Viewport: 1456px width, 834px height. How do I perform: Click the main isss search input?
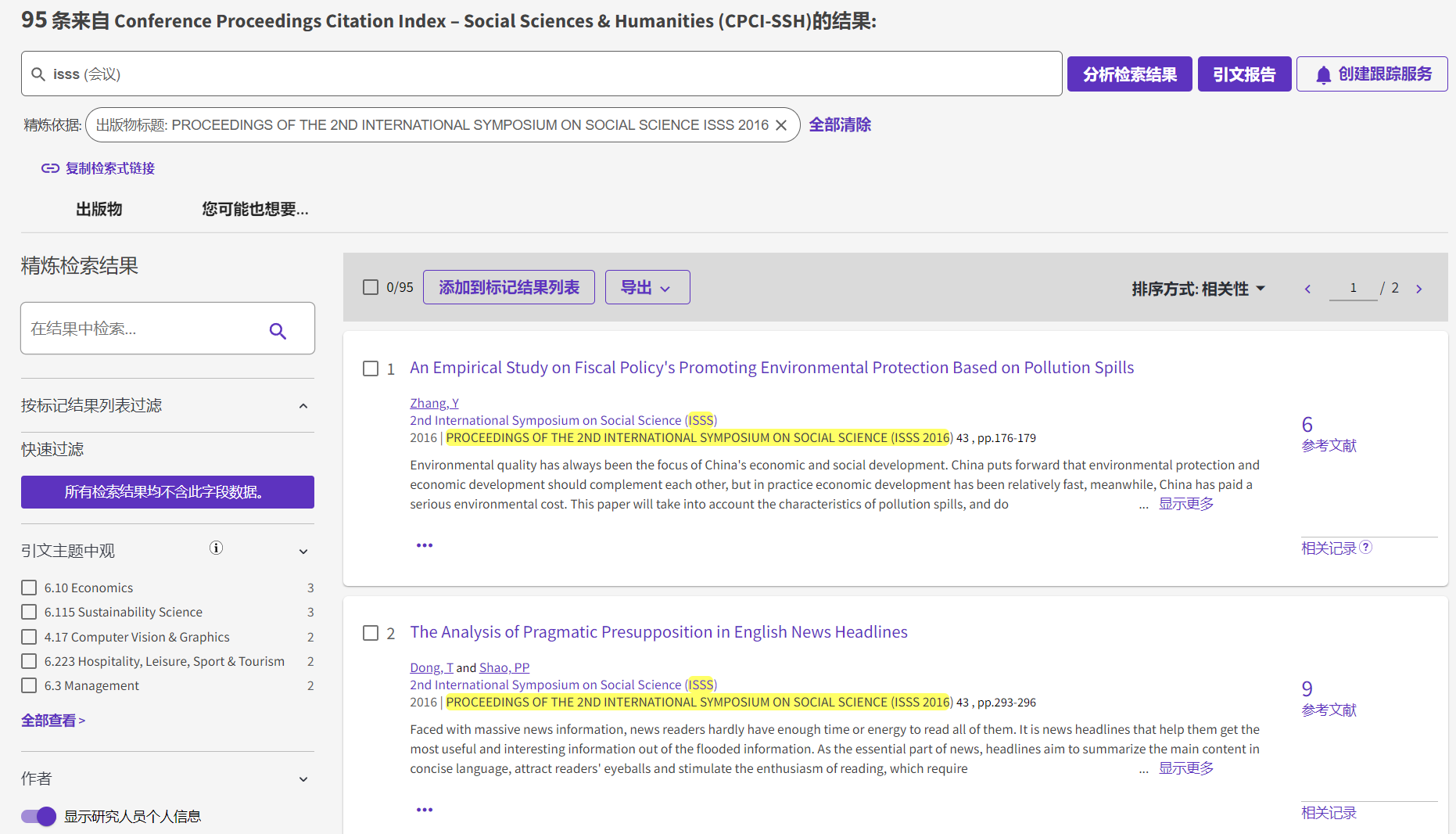pyautogui.click(x=541, y=74)
